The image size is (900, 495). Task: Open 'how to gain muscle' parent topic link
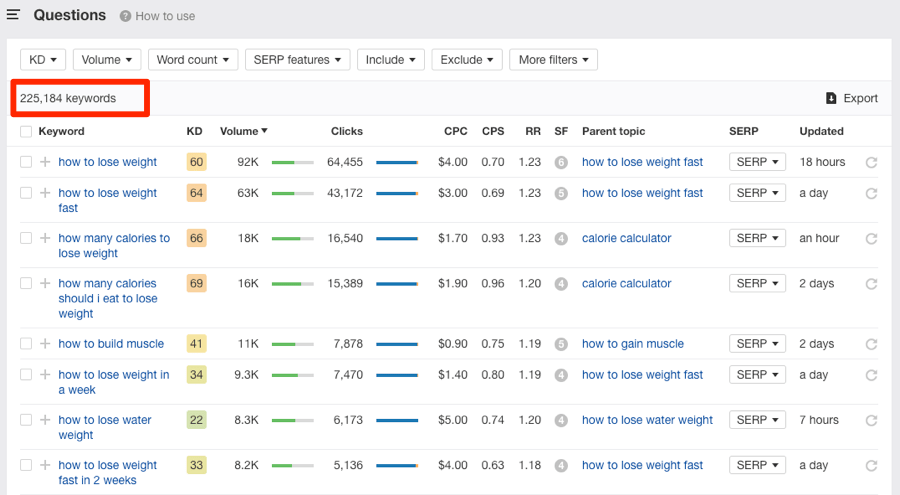[x=632, y=344]
